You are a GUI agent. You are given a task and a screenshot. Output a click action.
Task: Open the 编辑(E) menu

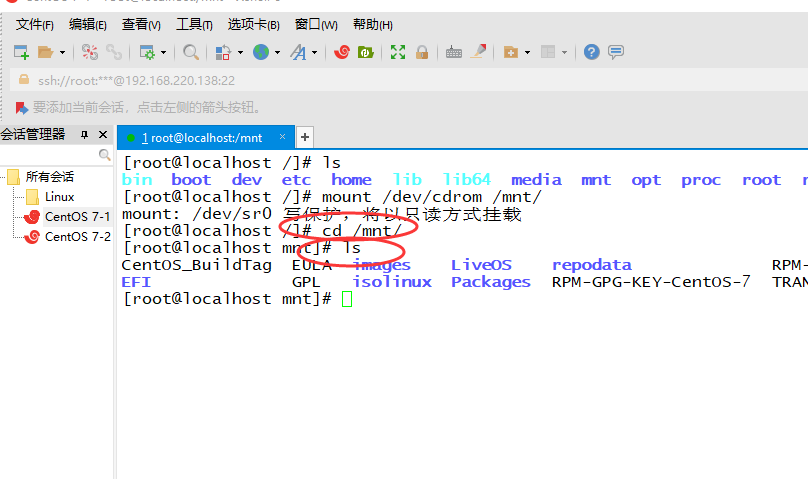[88, 24]
